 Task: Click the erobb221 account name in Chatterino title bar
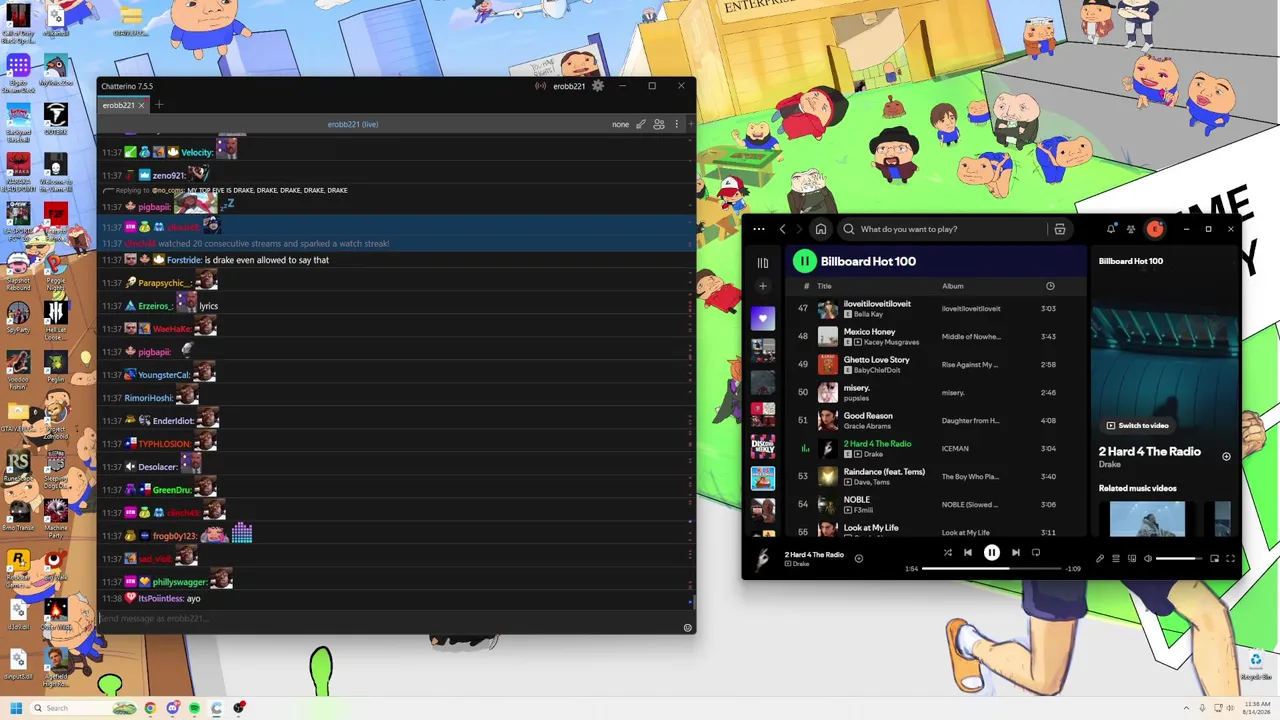[x=569, y=86]
